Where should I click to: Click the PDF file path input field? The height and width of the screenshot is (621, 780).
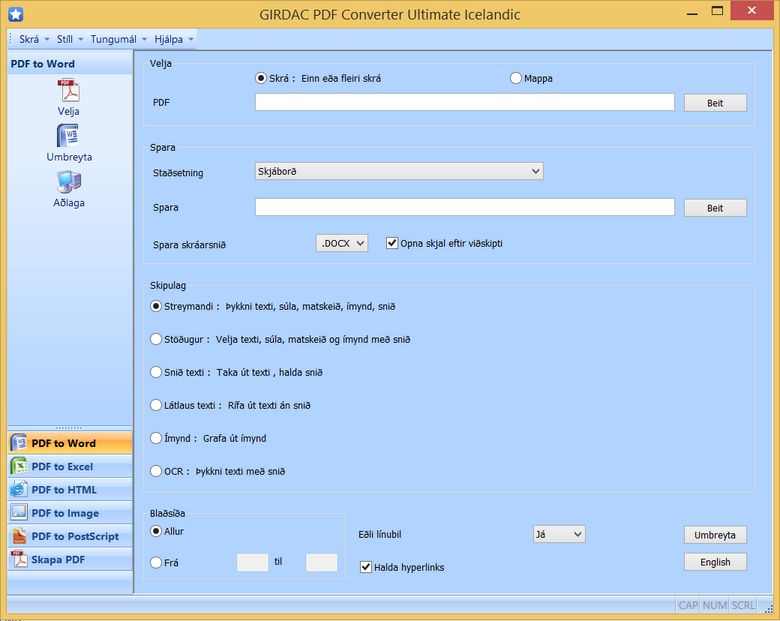(x=465, y=102)
